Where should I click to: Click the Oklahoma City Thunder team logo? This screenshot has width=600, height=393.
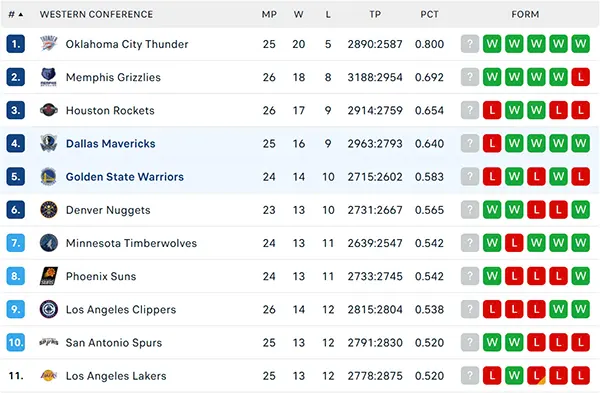(x=49, y=44)
